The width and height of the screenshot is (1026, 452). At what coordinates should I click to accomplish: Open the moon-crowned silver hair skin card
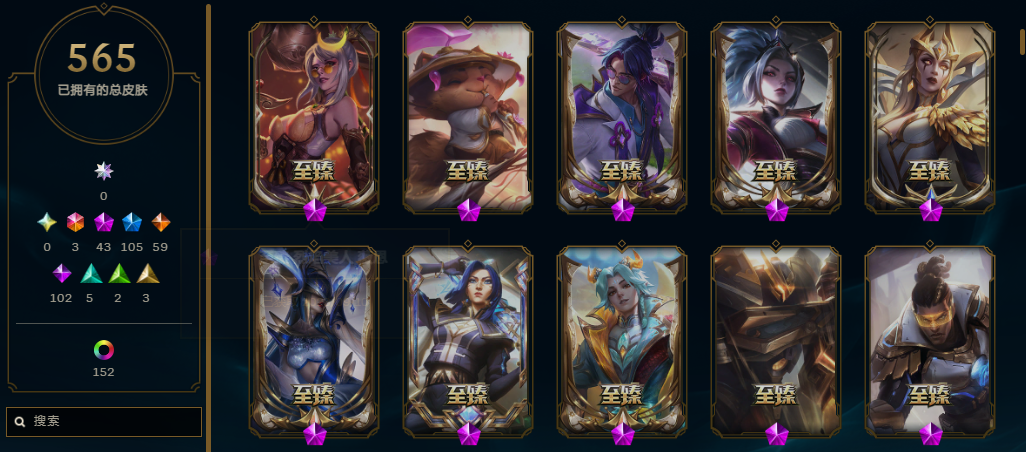(313, 118)
